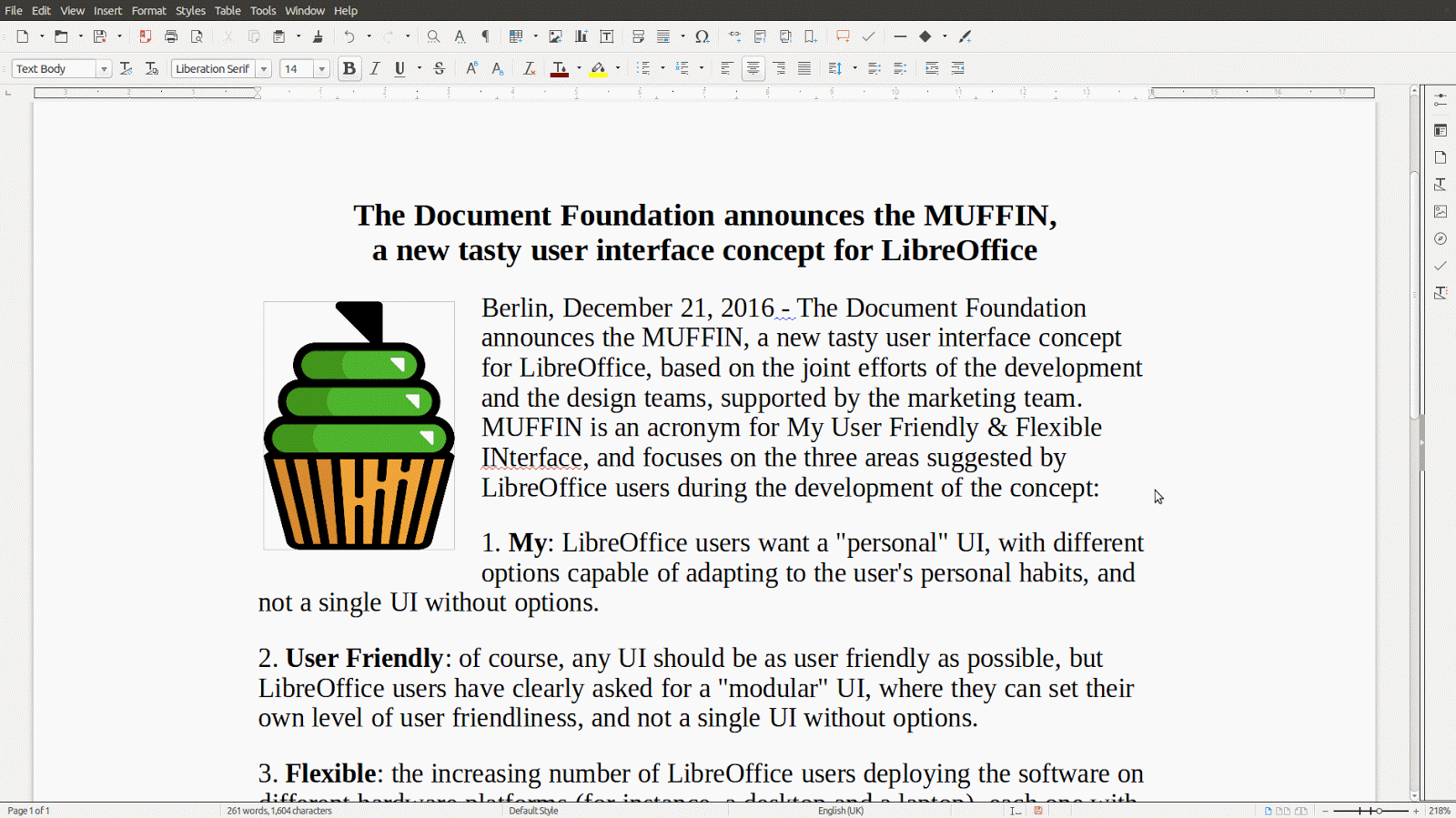
Task: Toggle Strikethrough formatting
Action: 439,68
